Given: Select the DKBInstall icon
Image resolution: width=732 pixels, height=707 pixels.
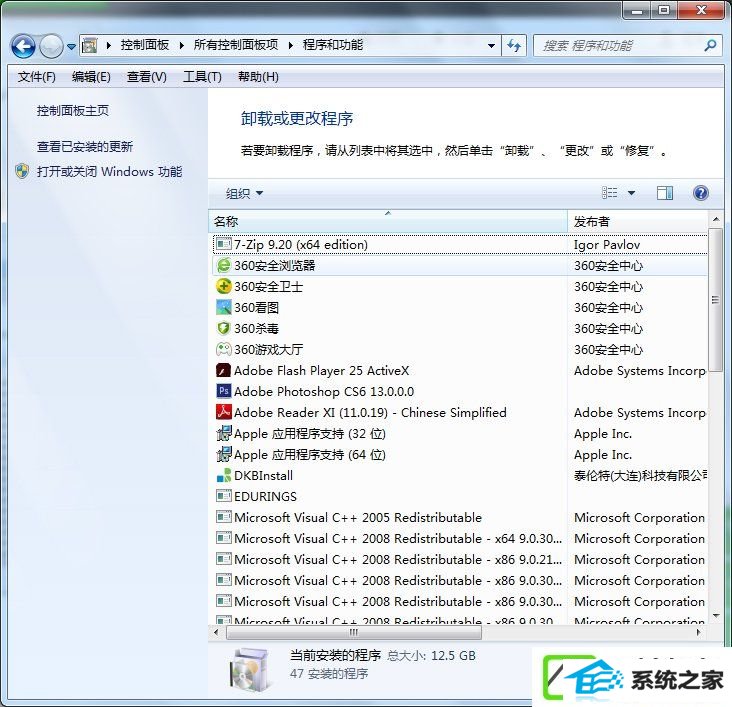Looking at the screenshot, I should (x=224, y=475).
